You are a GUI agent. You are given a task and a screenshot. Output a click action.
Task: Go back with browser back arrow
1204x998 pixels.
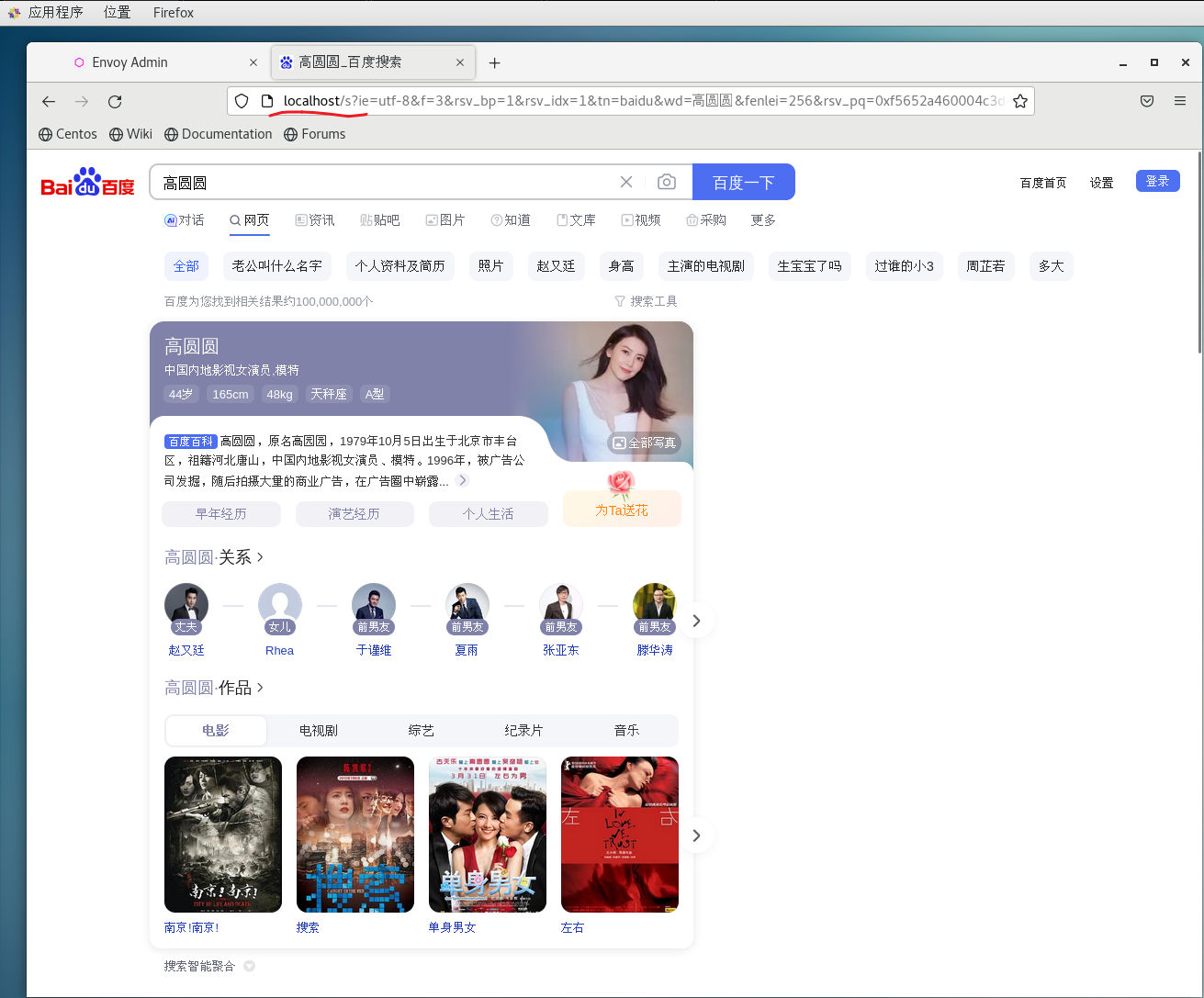[49, 101]
